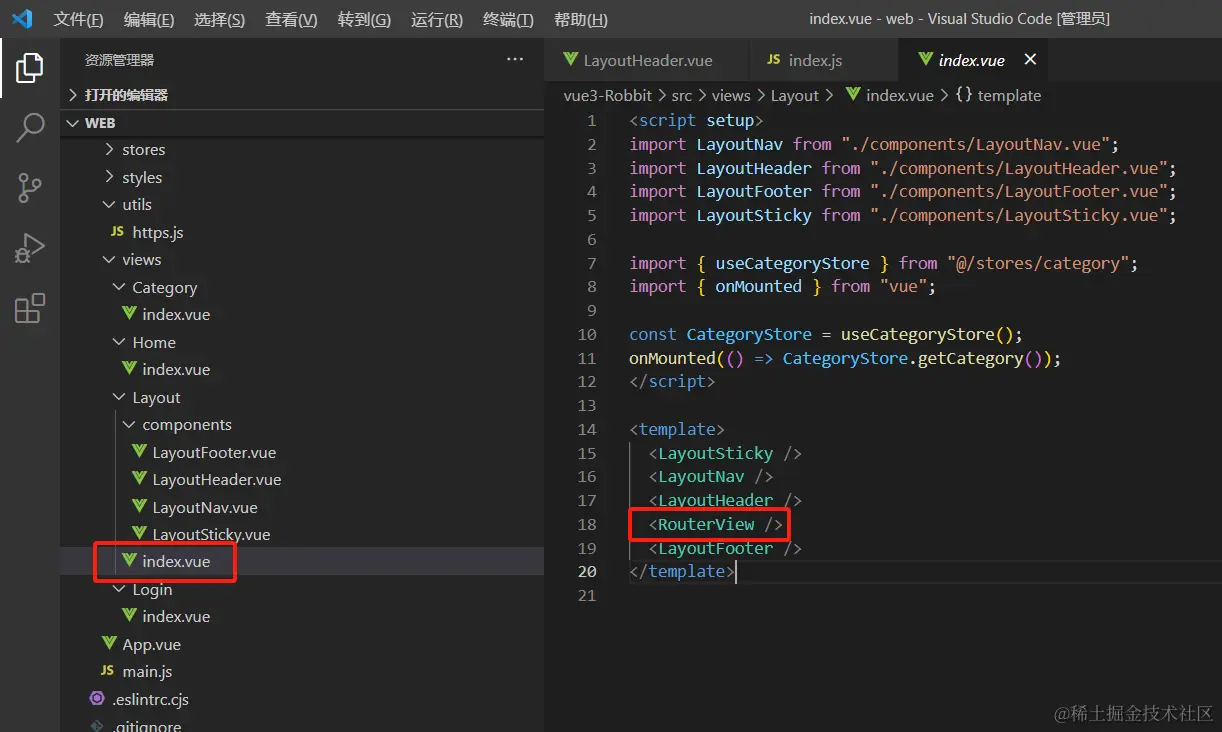1222x732 pixels.
Task: Expand the stores folder
Action: 143,150
